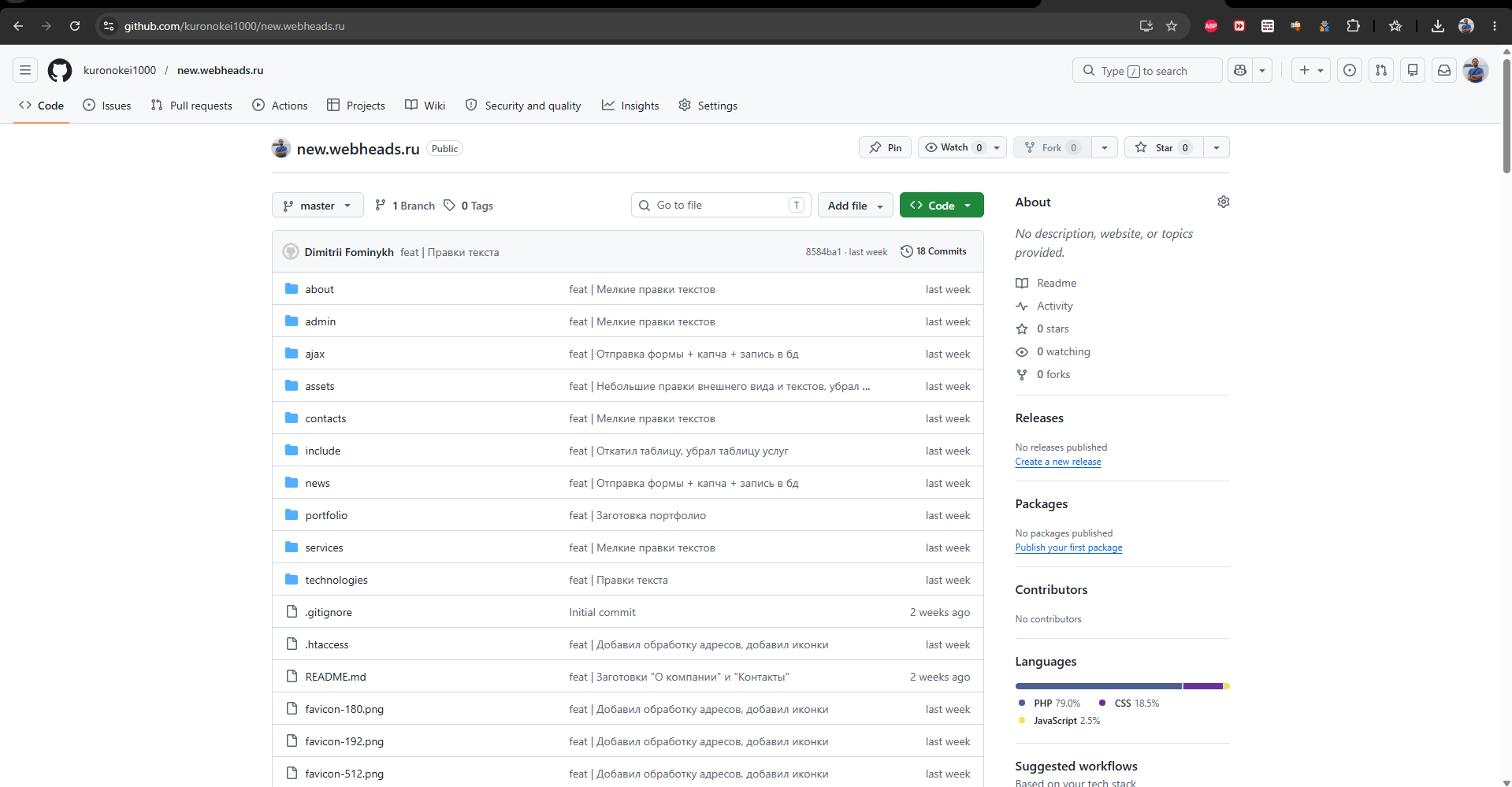1512x787 pixels.
Task: Click the browser address bar URL
Action: click(234, 26)
